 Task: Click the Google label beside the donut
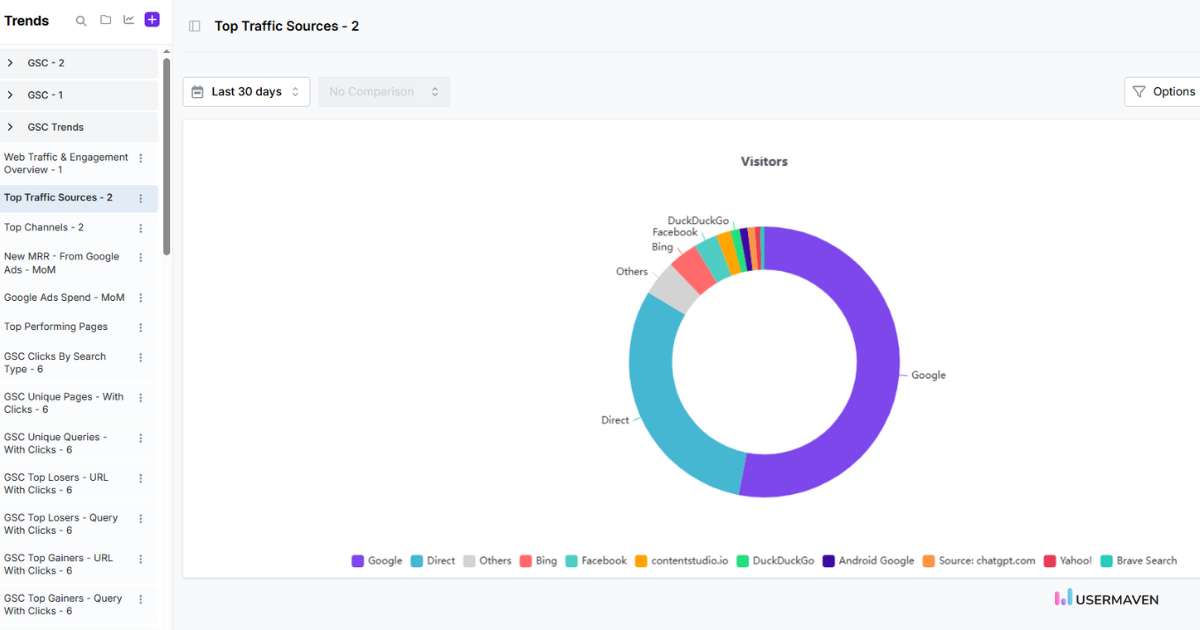coord(928,376)
